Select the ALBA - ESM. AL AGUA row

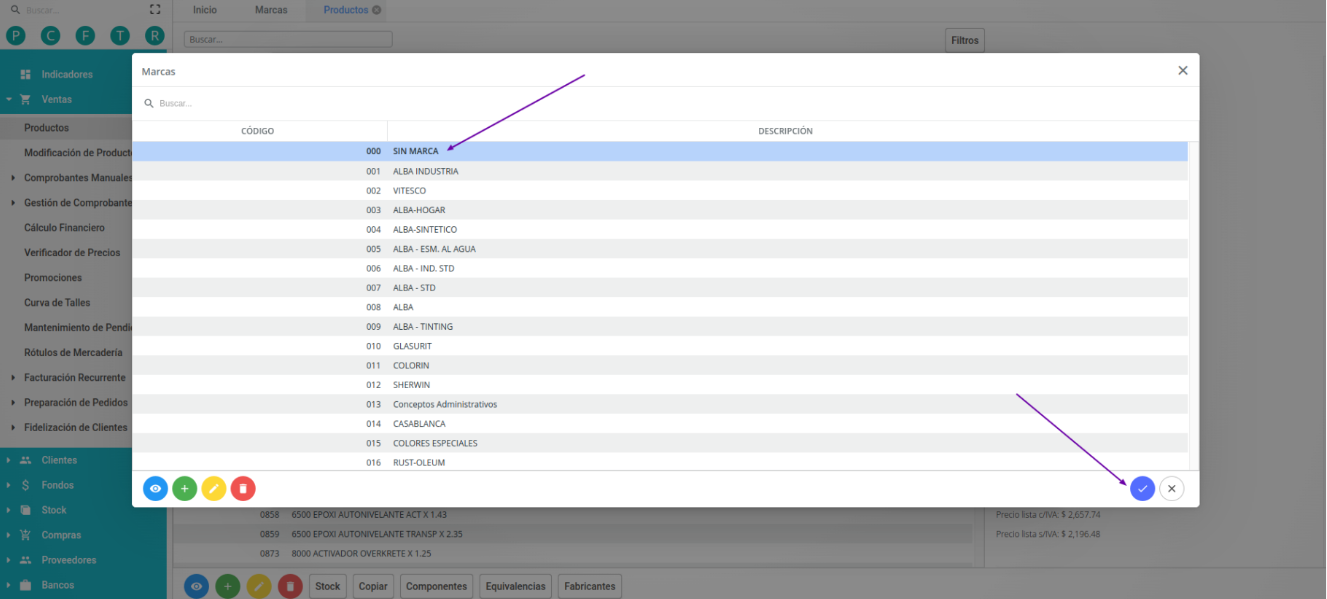(x=660, y=249)
